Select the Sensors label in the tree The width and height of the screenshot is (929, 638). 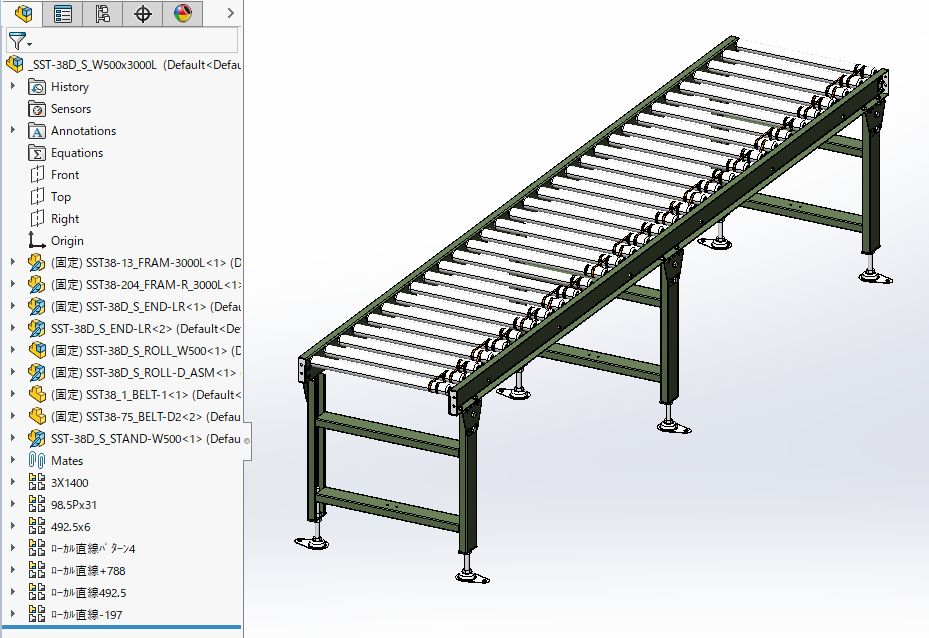[71, 108]
